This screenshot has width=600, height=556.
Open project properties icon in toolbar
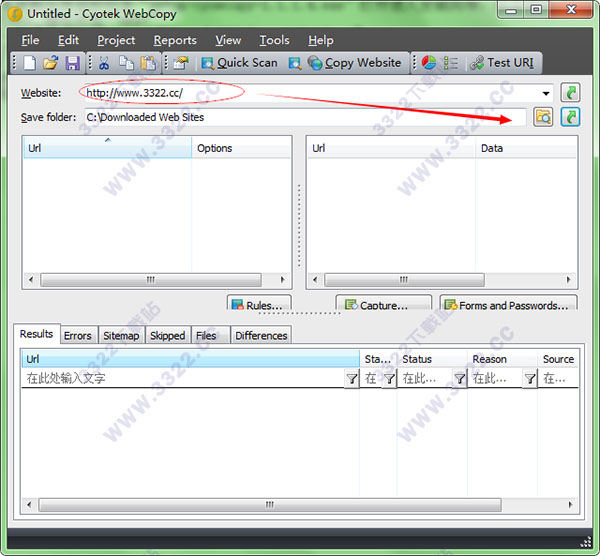181,63
